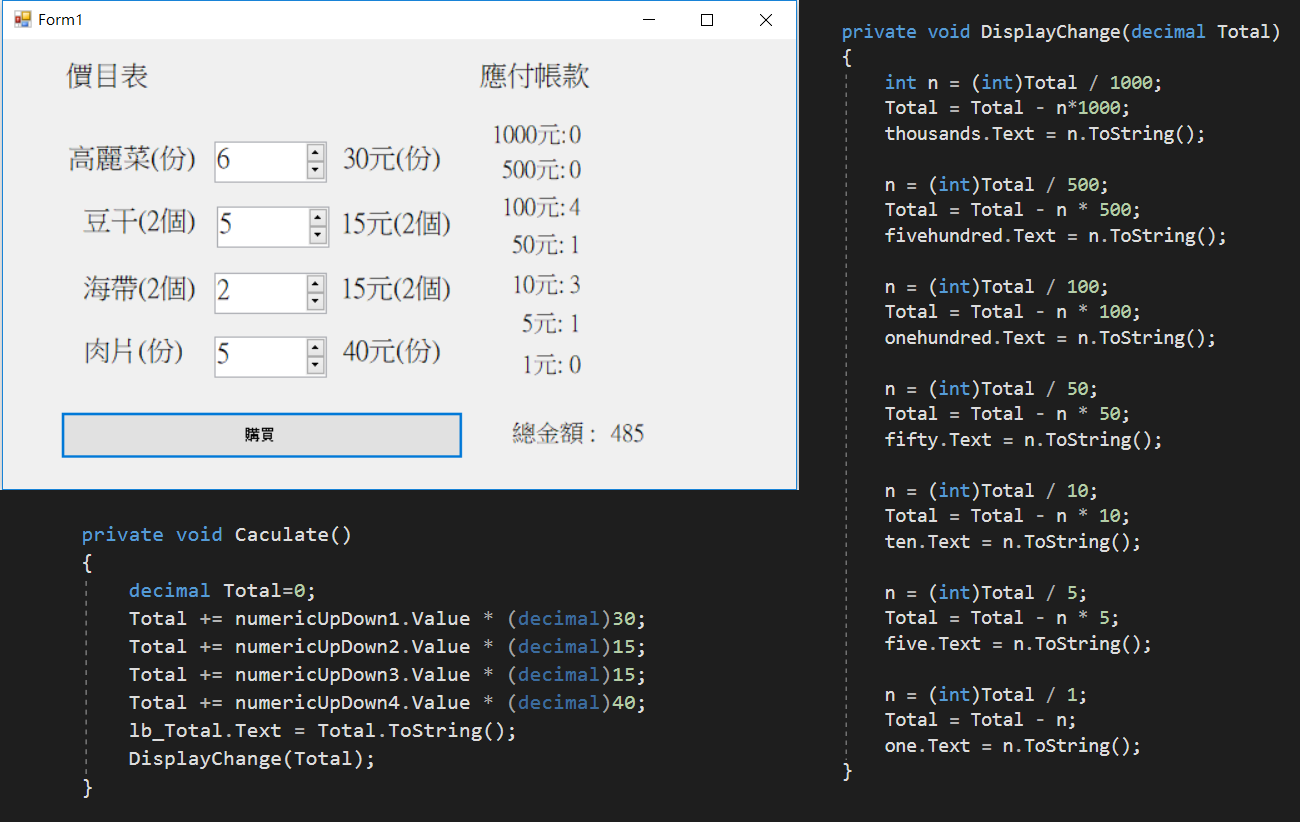Increase the 肉片(份) quantity with up arrow

coord(316,348)
